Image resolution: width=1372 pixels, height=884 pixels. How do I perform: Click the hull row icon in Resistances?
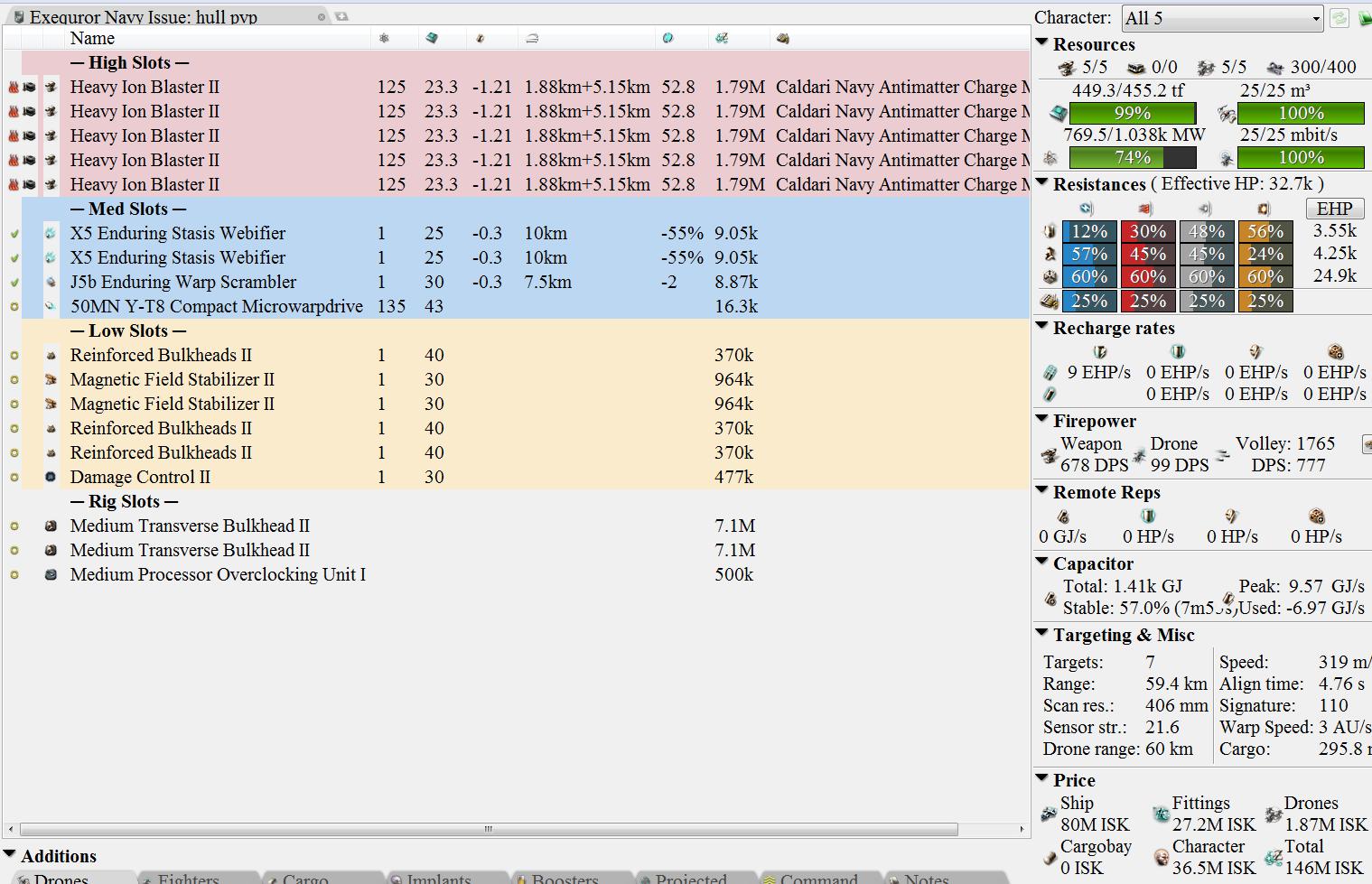pyautogui.click(x=1050, y=276)
